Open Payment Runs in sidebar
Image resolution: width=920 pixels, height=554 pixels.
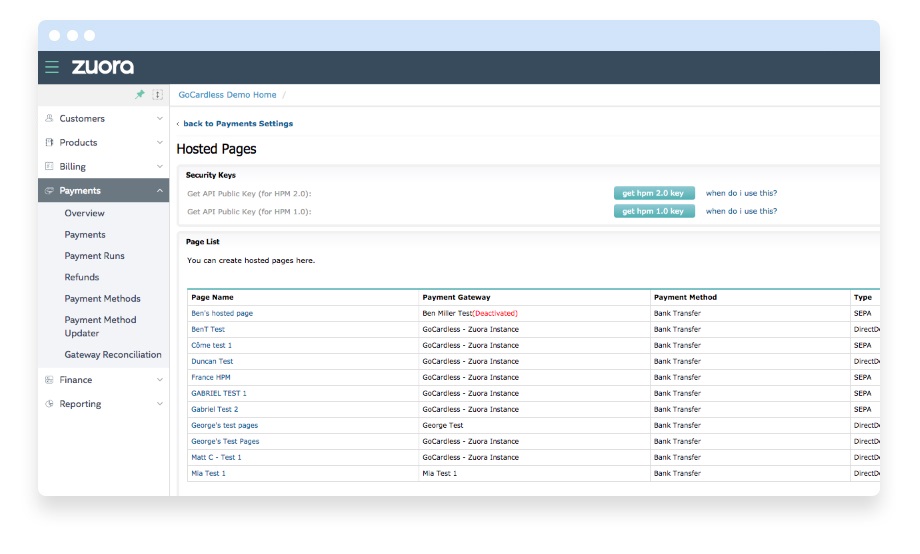pyautogui.click(x=94, y=256)
